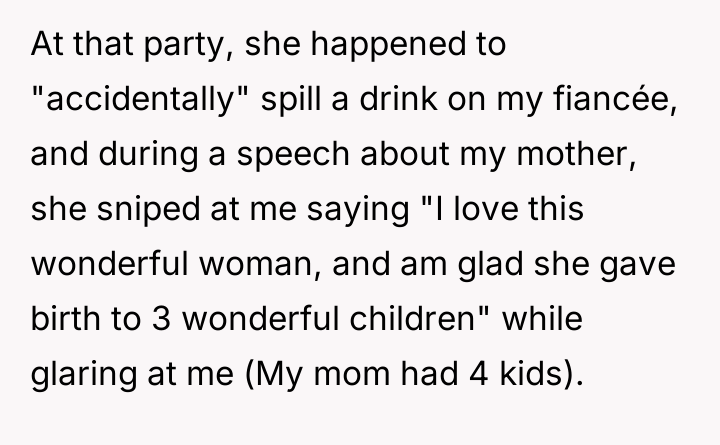This screenshot has height=445, width=720.
Task: Click the word "sniped"
Action: pyautogui.click(x=133, y=210)
